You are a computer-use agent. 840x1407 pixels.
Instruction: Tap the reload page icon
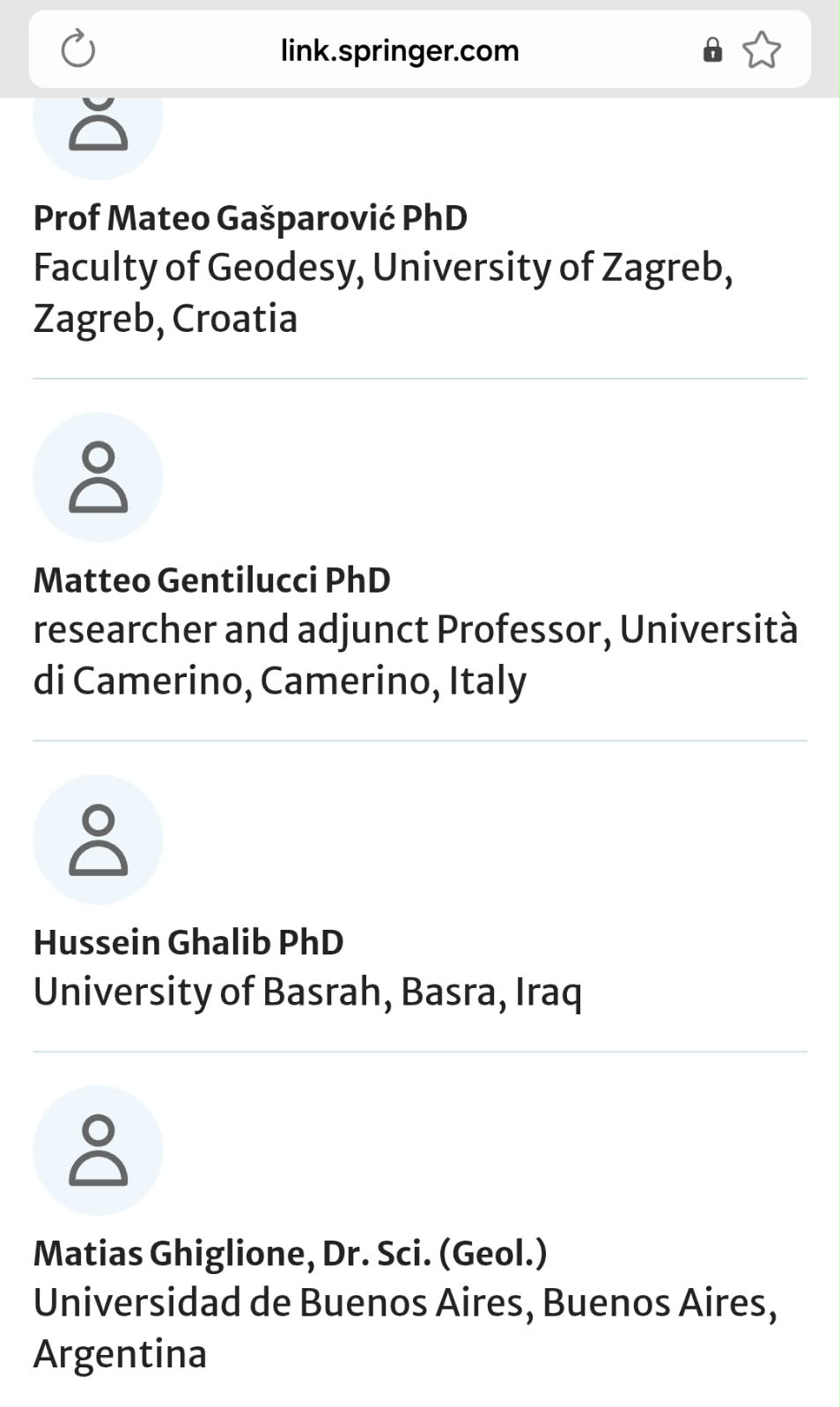[x=77, y=49]
